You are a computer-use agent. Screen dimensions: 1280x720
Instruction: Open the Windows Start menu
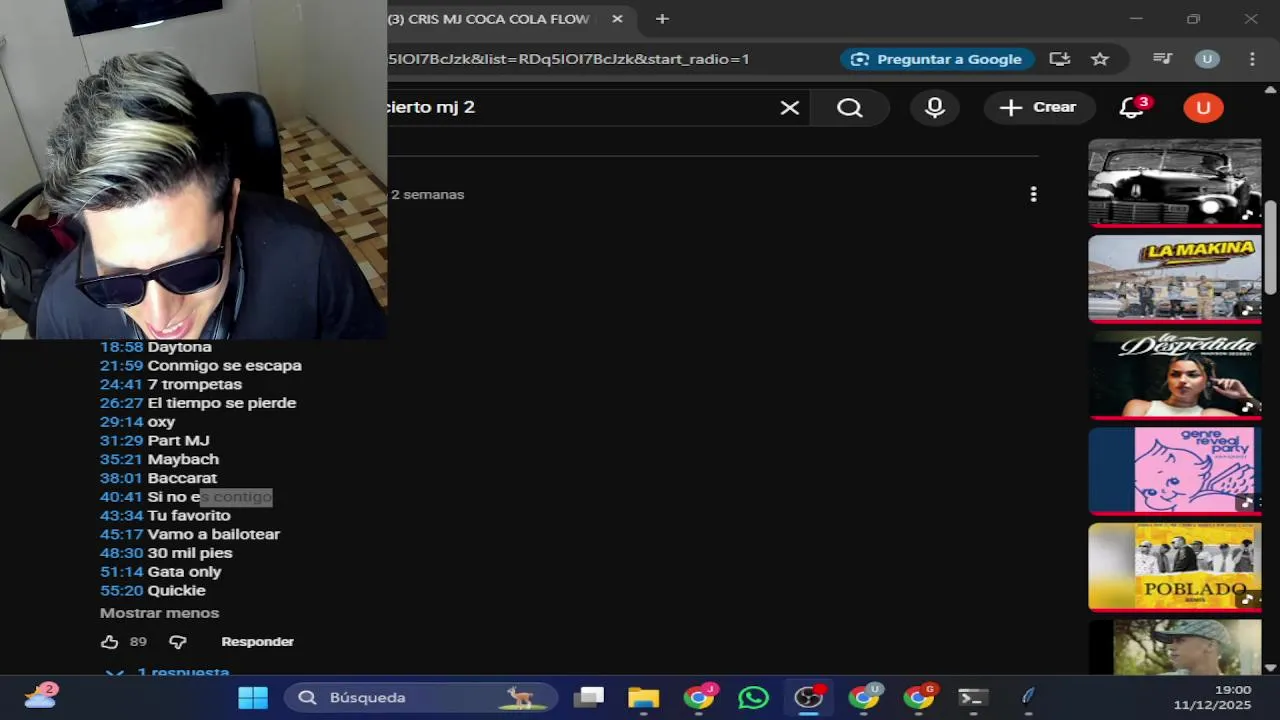(253, 697)
